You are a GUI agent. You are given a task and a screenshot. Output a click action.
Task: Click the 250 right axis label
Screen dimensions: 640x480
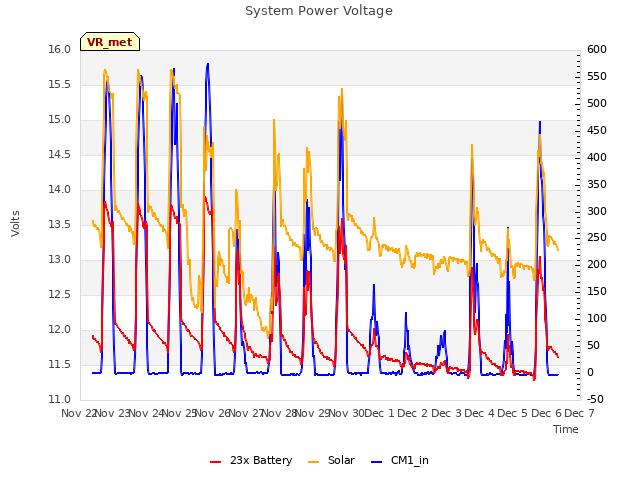(x=597, y=238)
